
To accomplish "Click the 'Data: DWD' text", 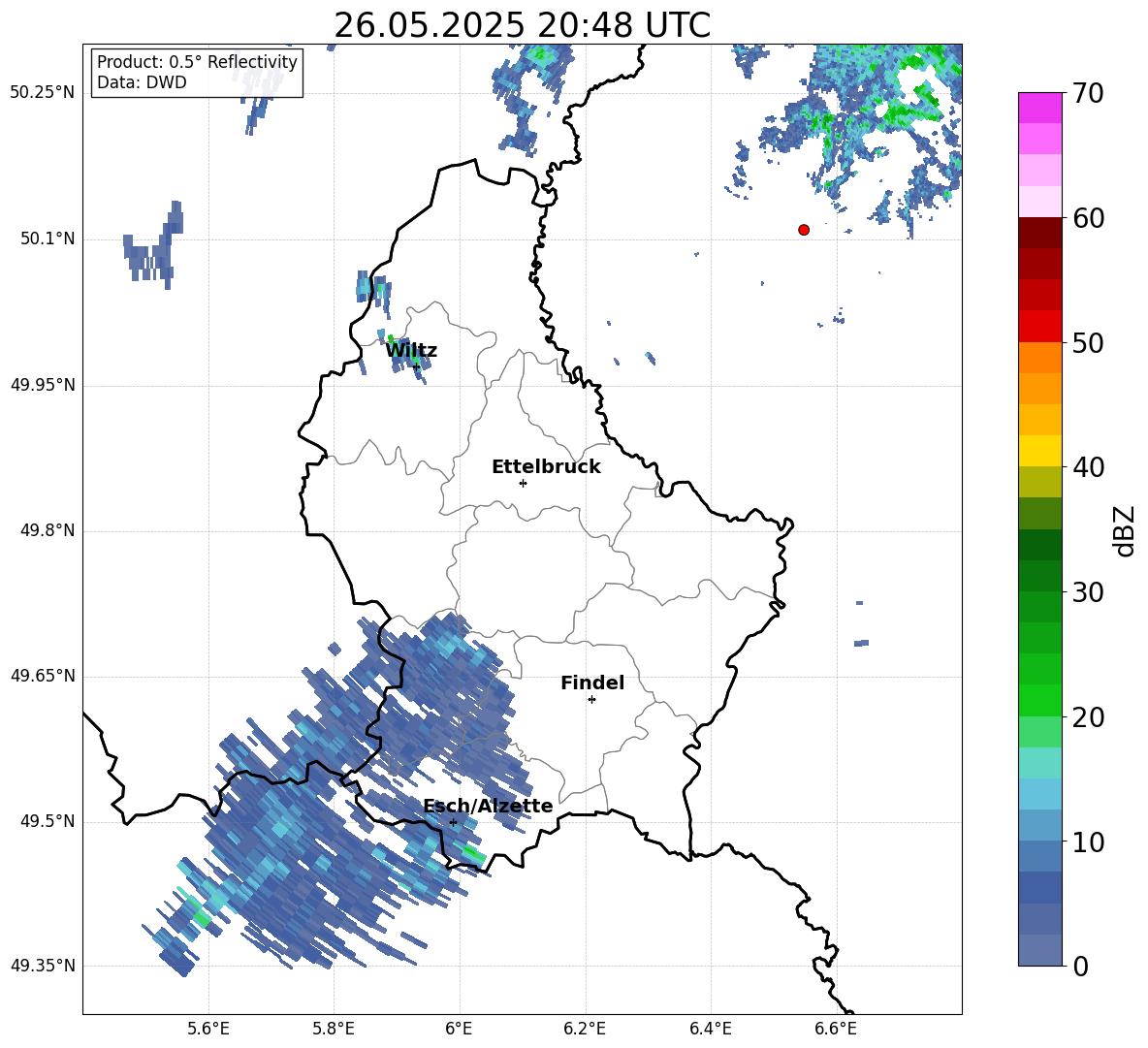I will (x=142, y=82).
